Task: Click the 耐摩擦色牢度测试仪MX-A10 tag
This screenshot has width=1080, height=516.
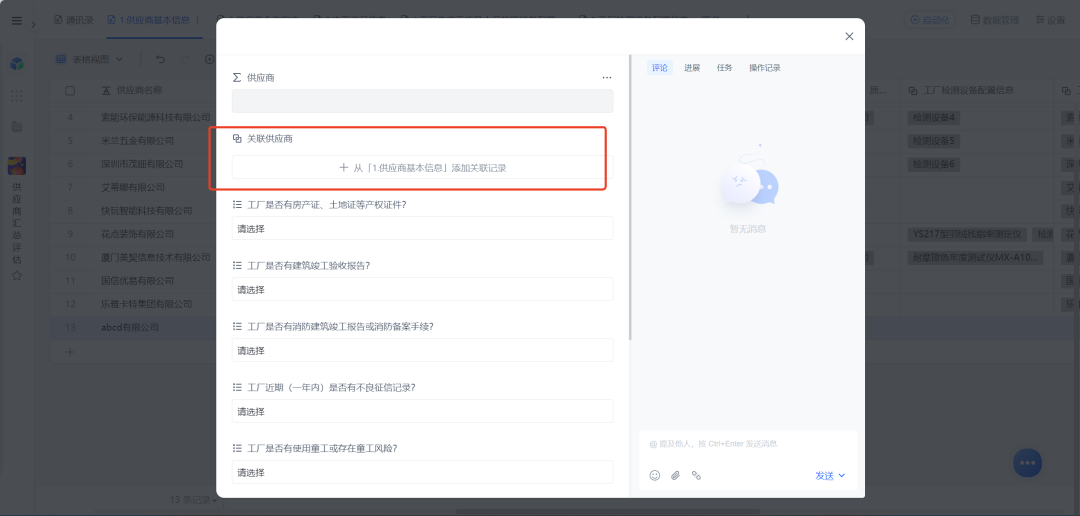Action: coord(975,258)
